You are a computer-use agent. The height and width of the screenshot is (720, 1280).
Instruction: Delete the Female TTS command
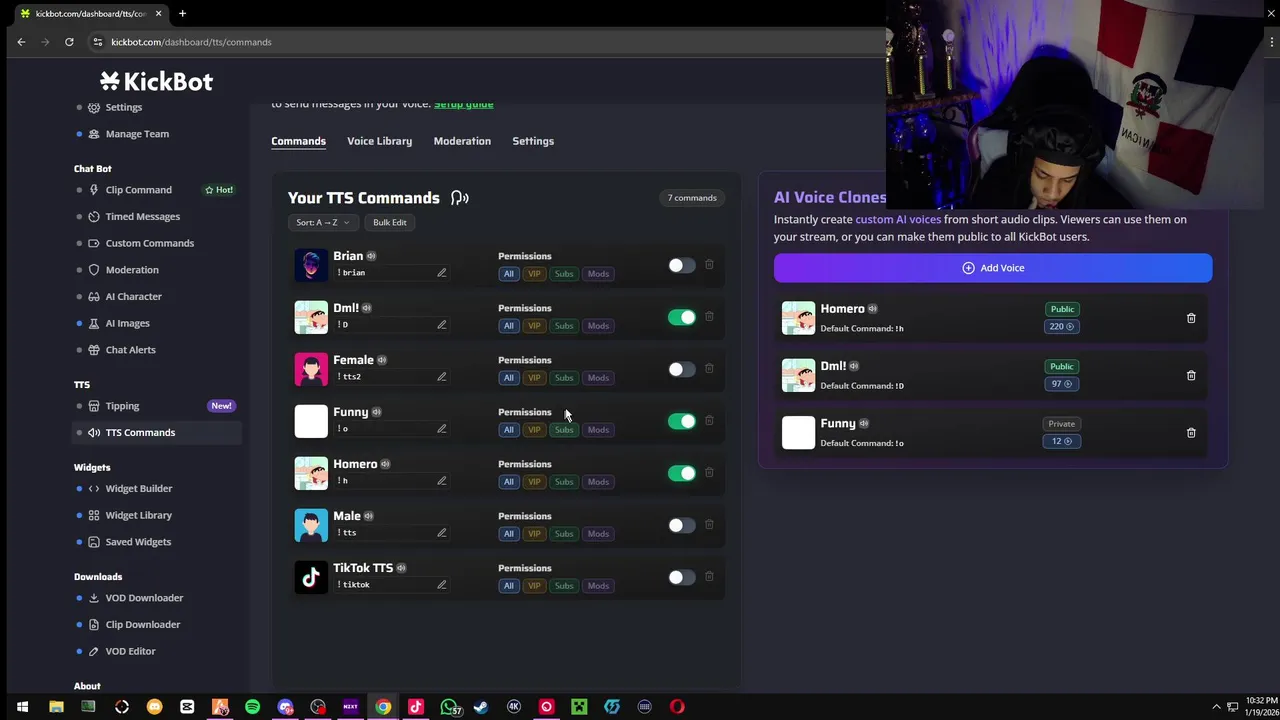[709, 369]
